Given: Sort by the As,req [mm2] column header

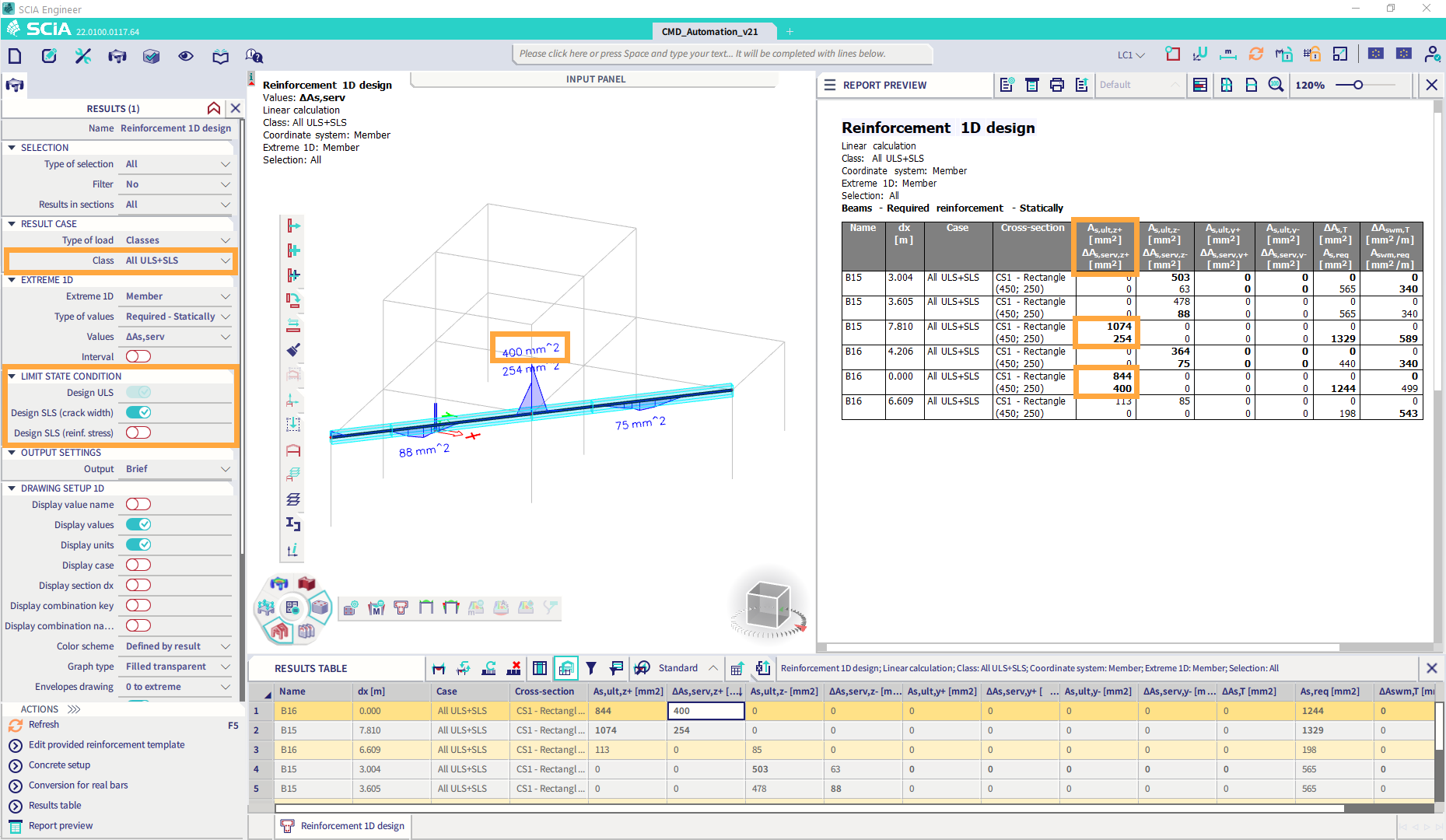Looking at the screenshot, I should pyautogui.click(x=1334, y=691).
